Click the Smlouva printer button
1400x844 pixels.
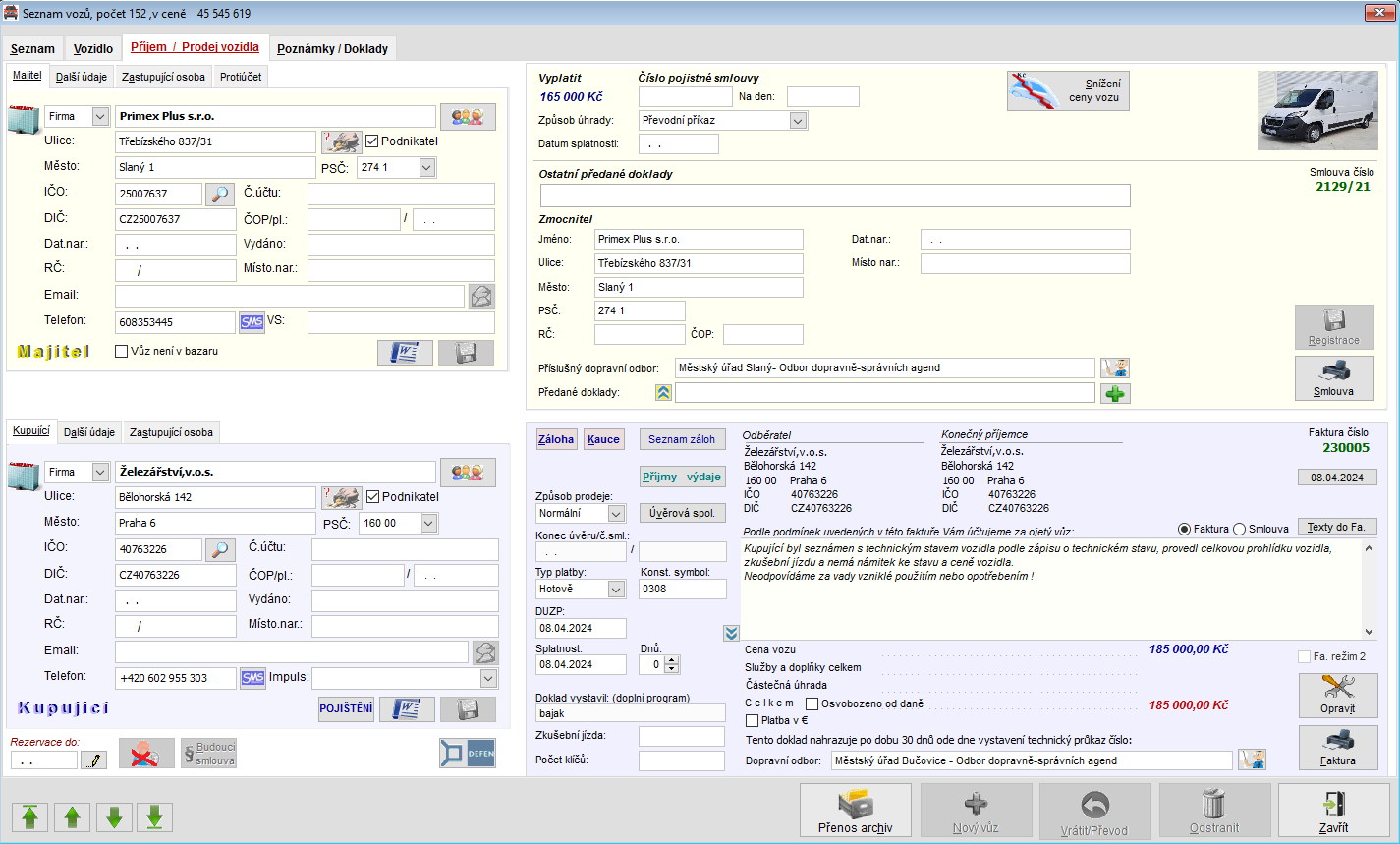point(1333,377)
